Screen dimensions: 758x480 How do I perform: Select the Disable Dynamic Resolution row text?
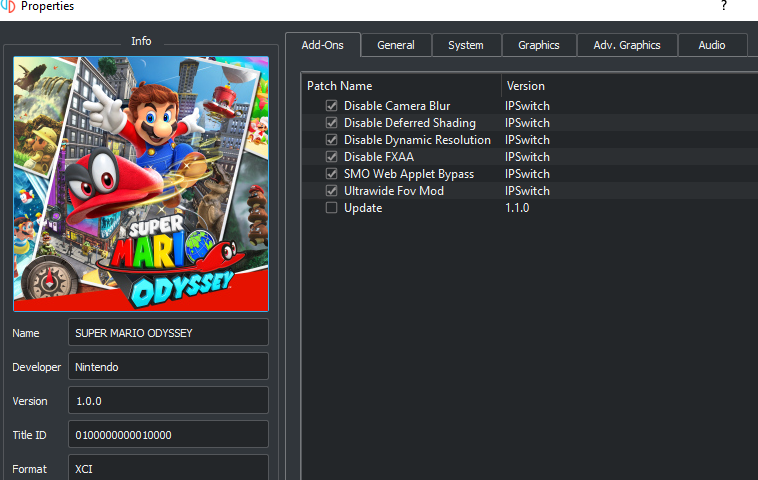coord(417,140)
